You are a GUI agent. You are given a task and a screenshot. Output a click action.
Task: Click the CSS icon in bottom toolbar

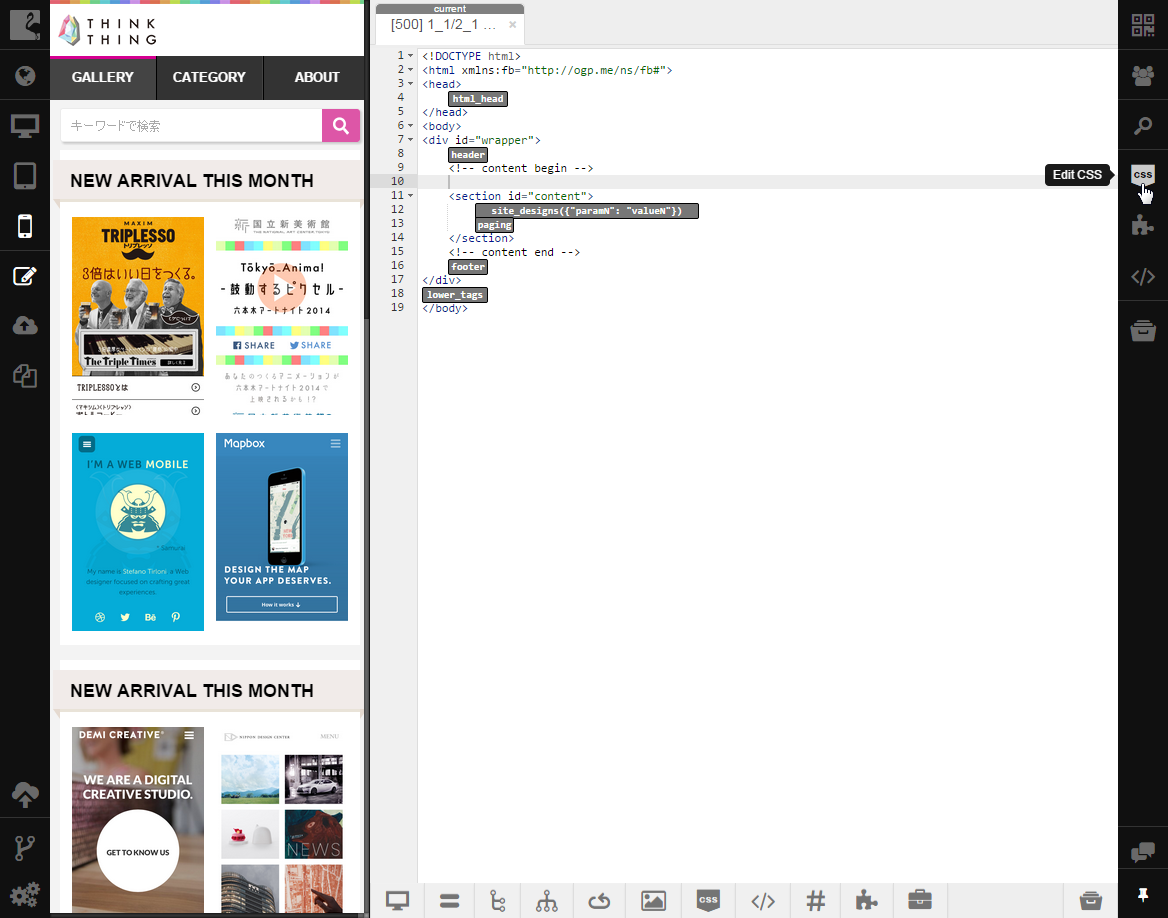click(708, 900)
